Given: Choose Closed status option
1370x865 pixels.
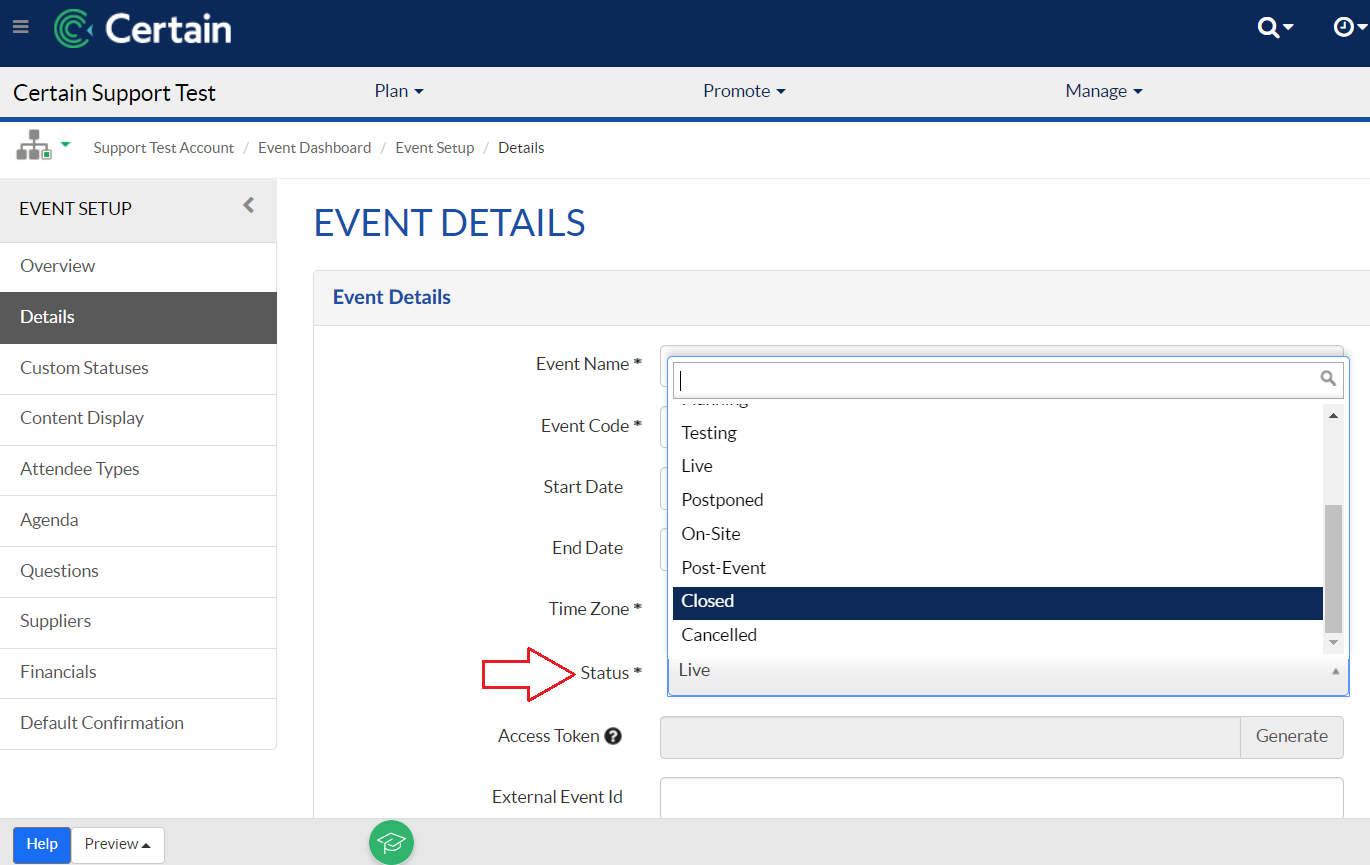Looking at the screenshot, I should (x=998, y=601).
